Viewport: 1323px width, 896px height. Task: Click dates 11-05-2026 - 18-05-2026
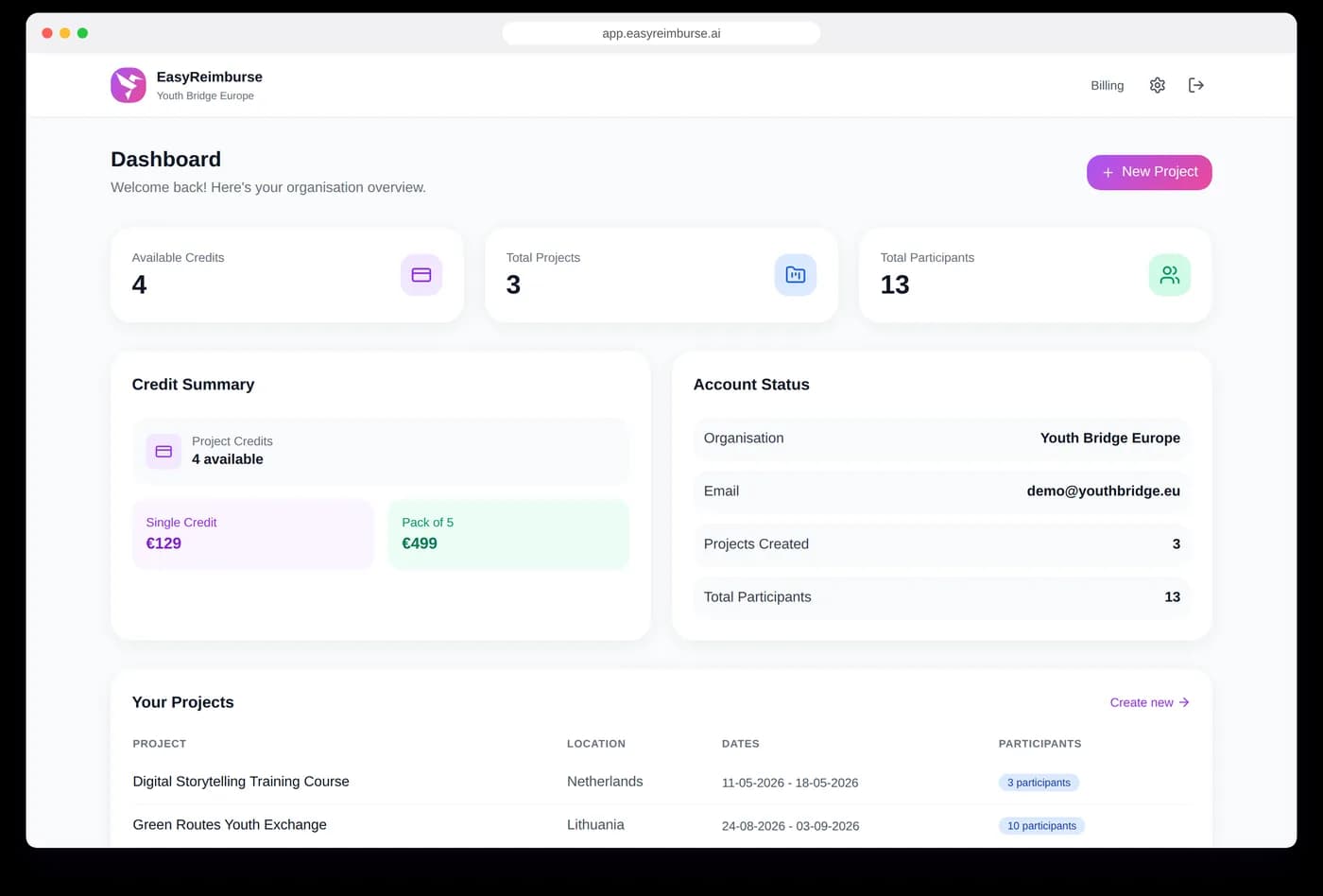(x=790, y=783)
